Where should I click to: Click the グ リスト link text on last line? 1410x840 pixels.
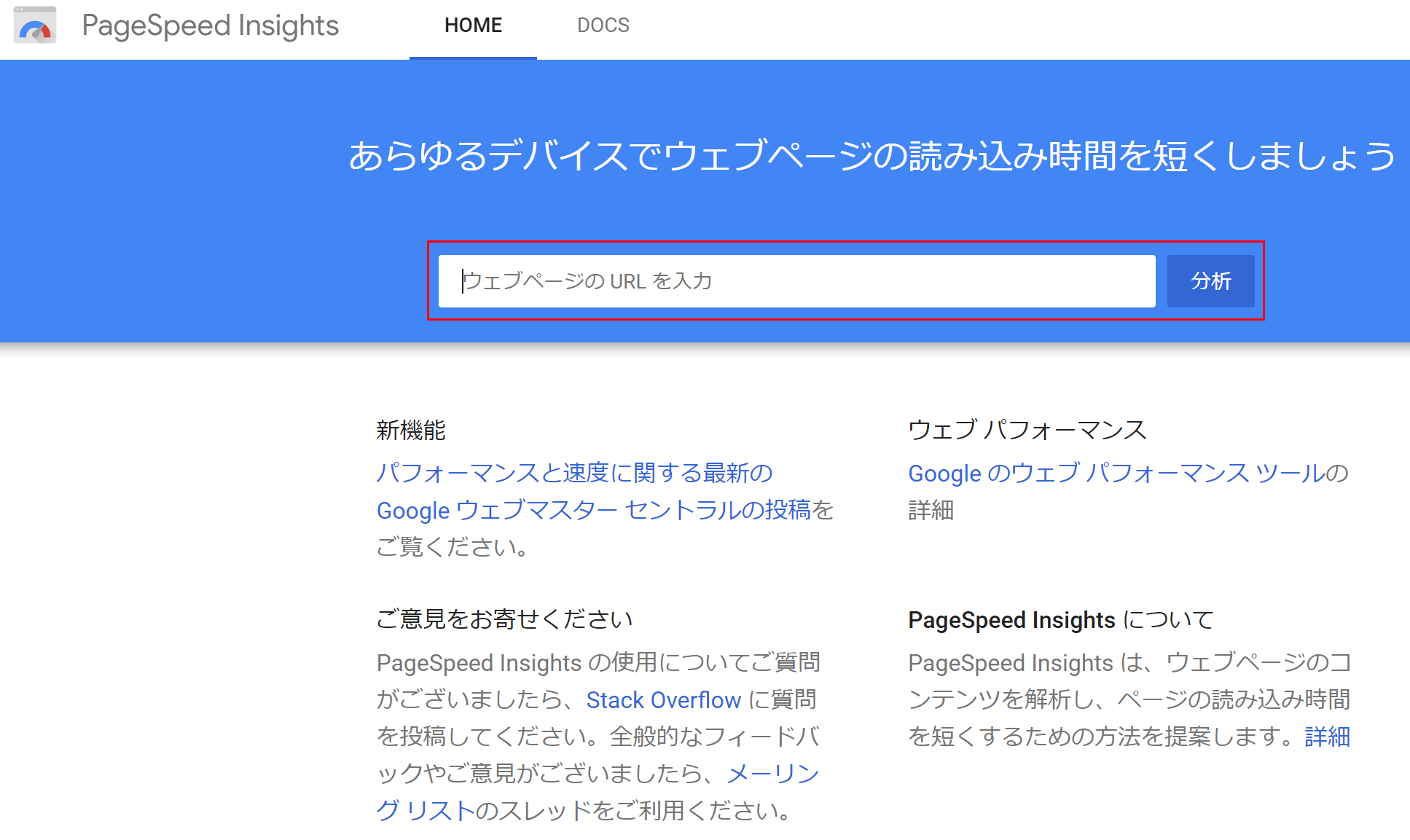426,810
